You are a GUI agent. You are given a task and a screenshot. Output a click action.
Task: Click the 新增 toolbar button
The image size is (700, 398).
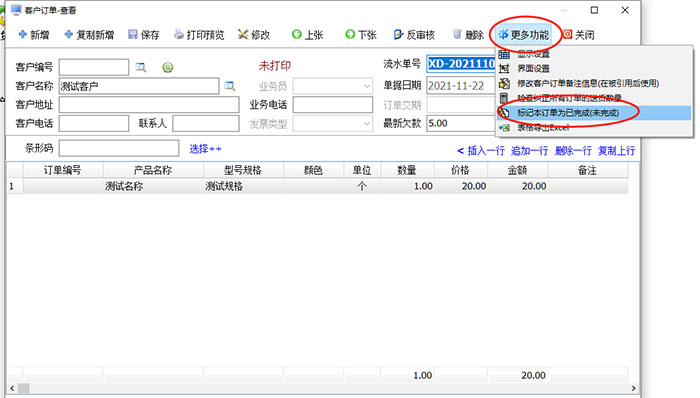pos(34,35)
